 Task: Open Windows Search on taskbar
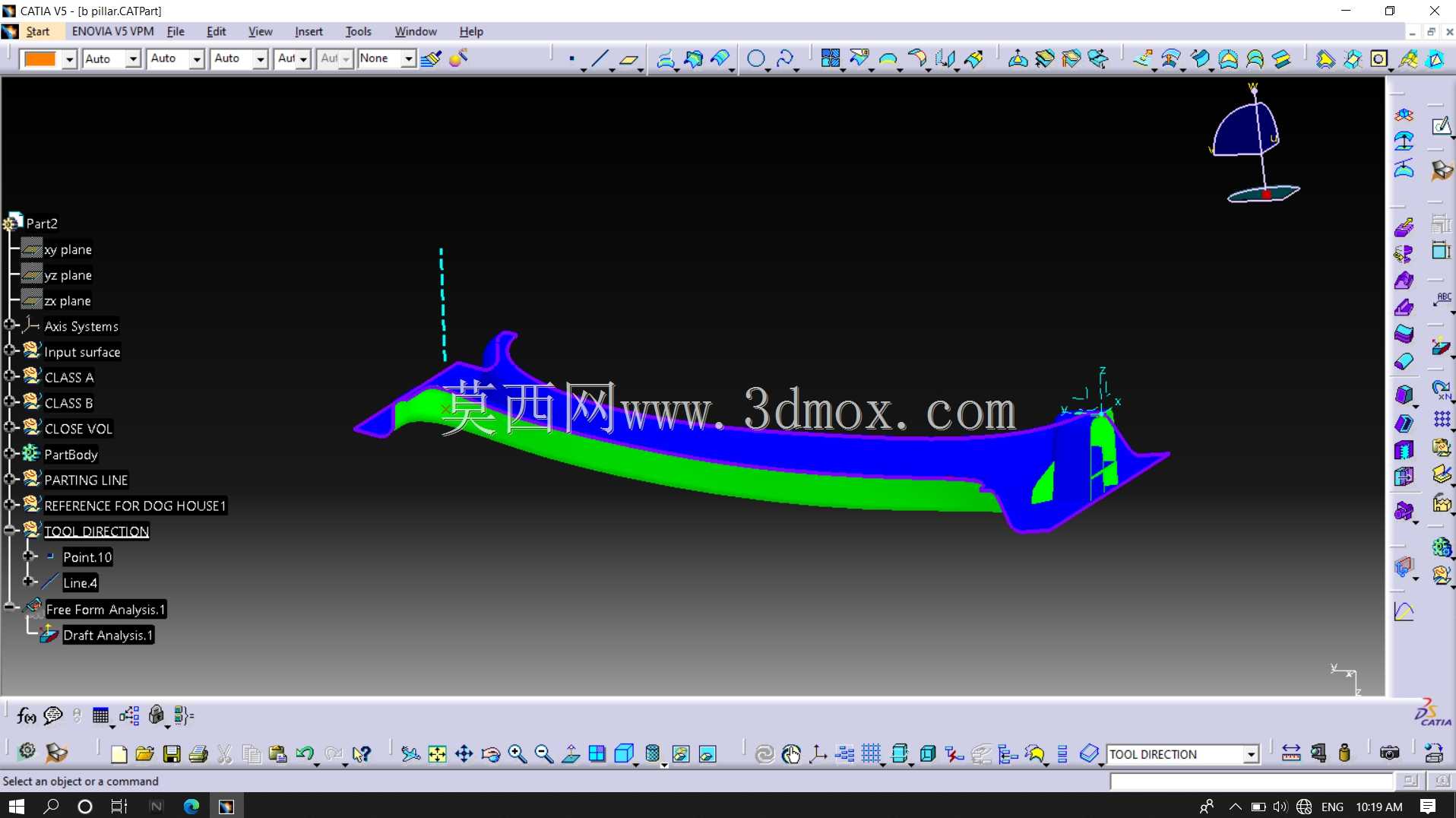pyautogui.click(x=51, y=807)
